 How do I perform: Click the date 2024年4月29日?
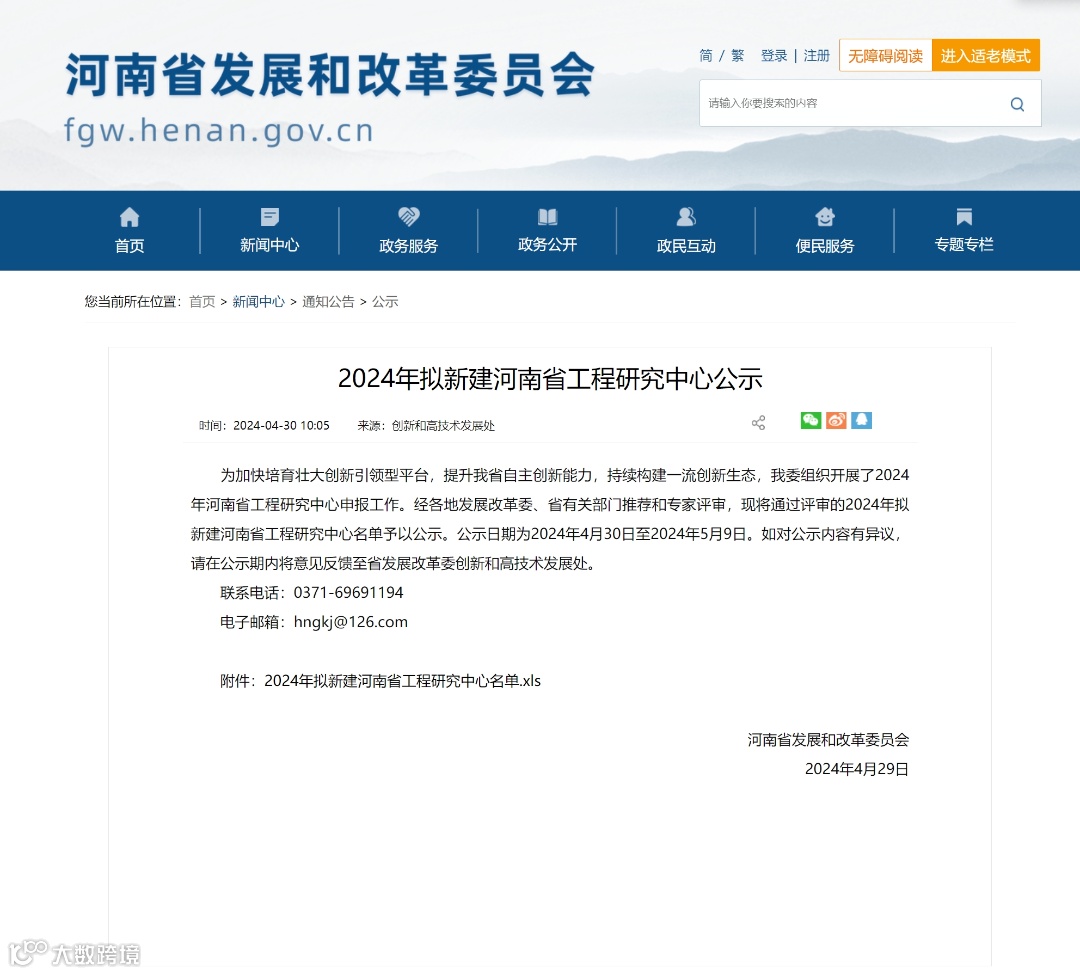(x=857, y=769)
